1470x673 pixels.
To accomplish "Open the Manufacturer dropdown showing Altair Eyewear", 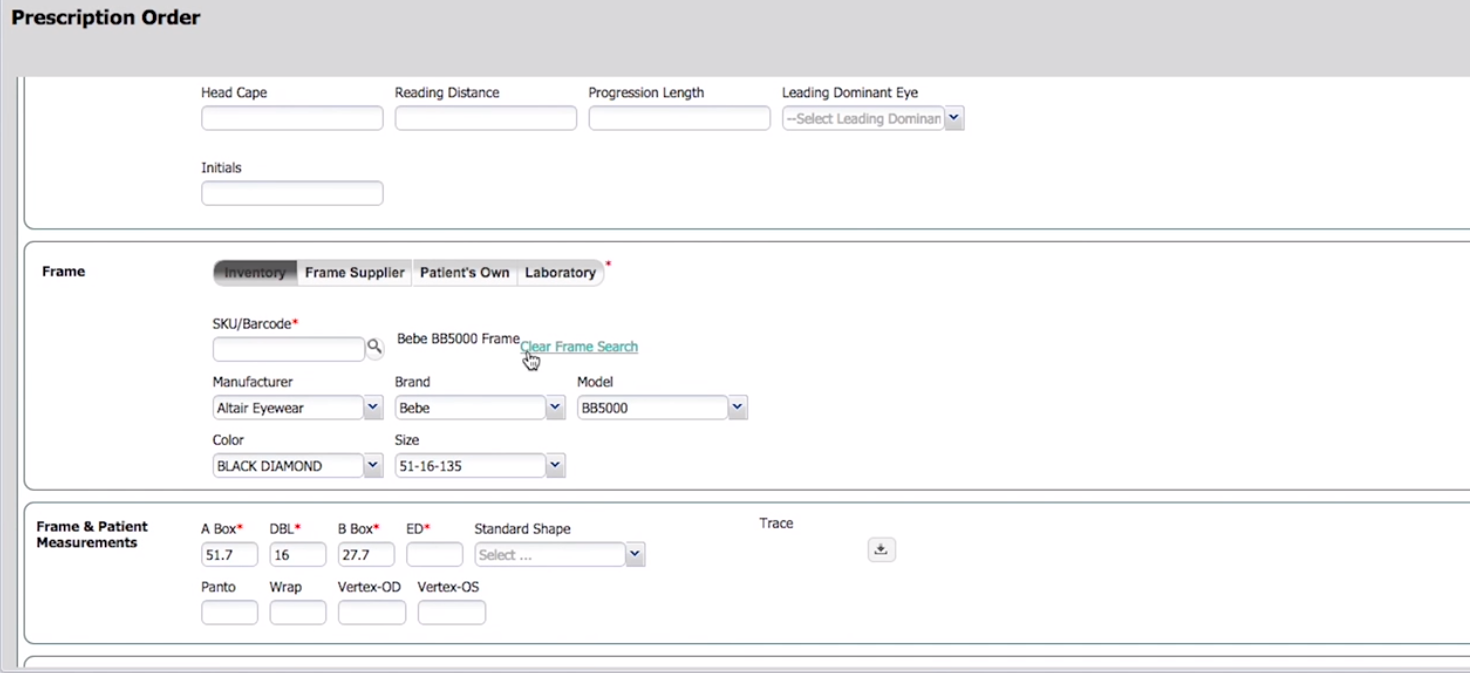I will click(x=290, y=407).
